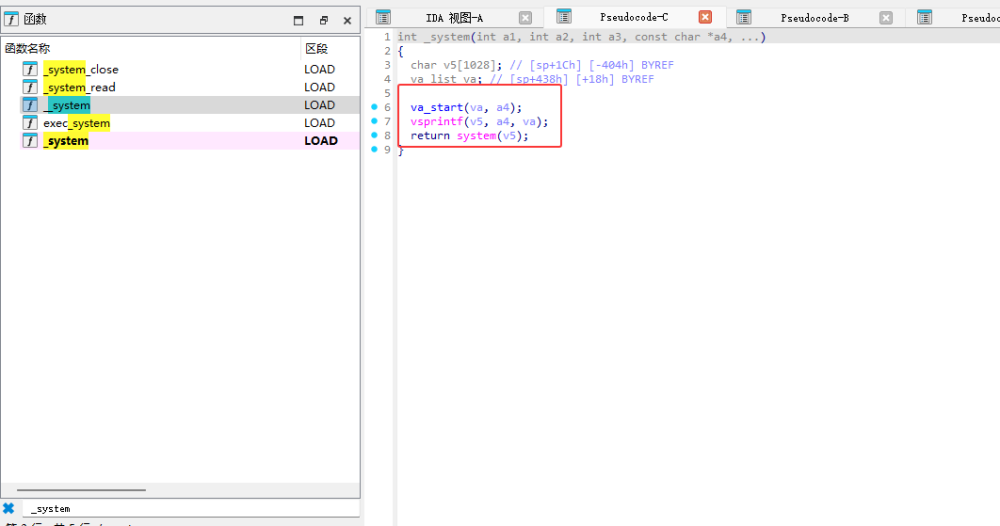Click the Pseudocode-B tab icon
The height and width of the screenshot is (526, 1000).
click(x=744, y=17)
